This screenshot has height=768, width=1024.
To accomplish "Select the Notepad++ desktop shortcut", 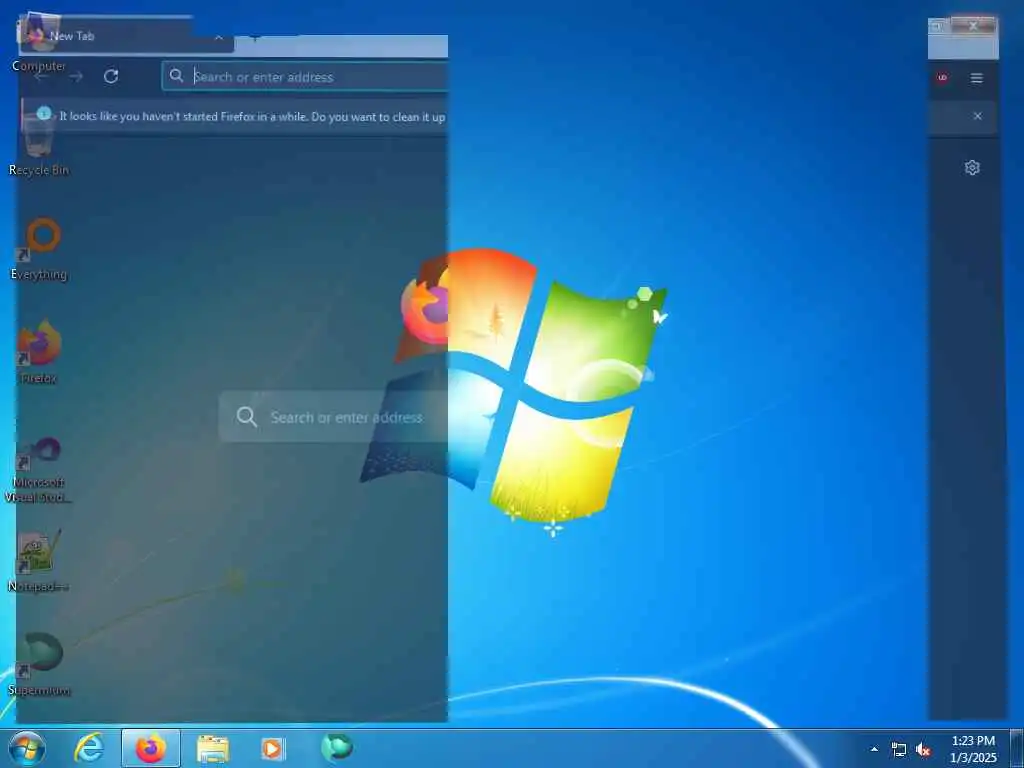I will (x=39, y=561).
